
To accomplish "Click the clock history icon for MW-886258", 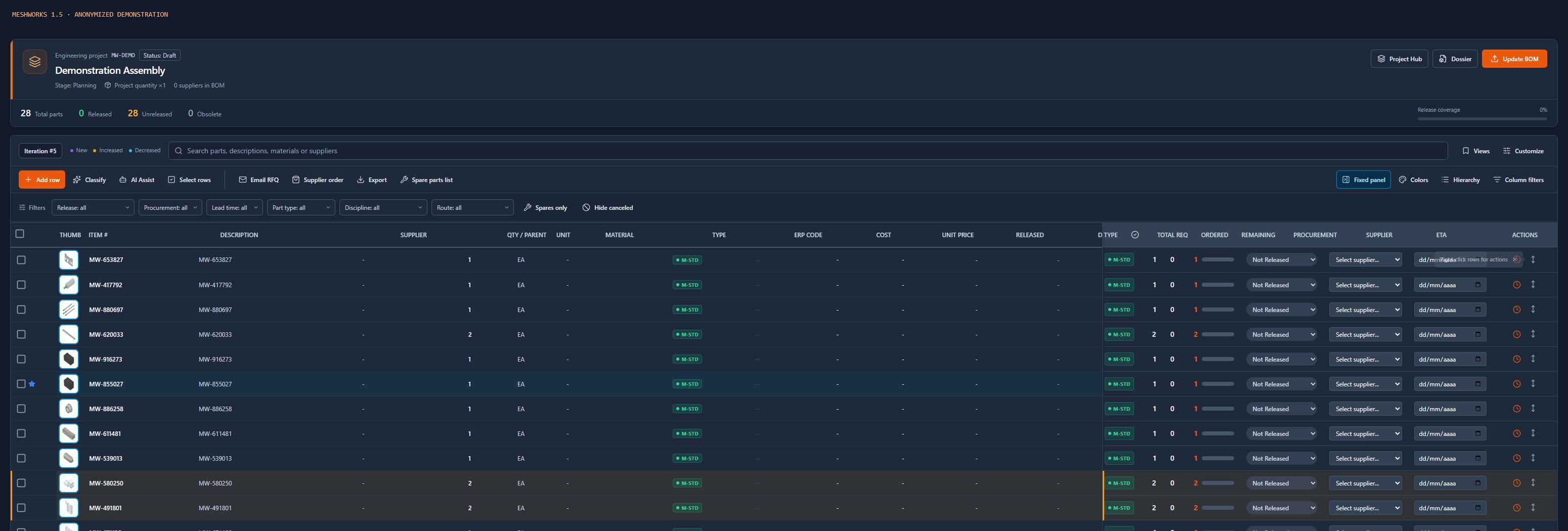I will tap(1516, 409).
